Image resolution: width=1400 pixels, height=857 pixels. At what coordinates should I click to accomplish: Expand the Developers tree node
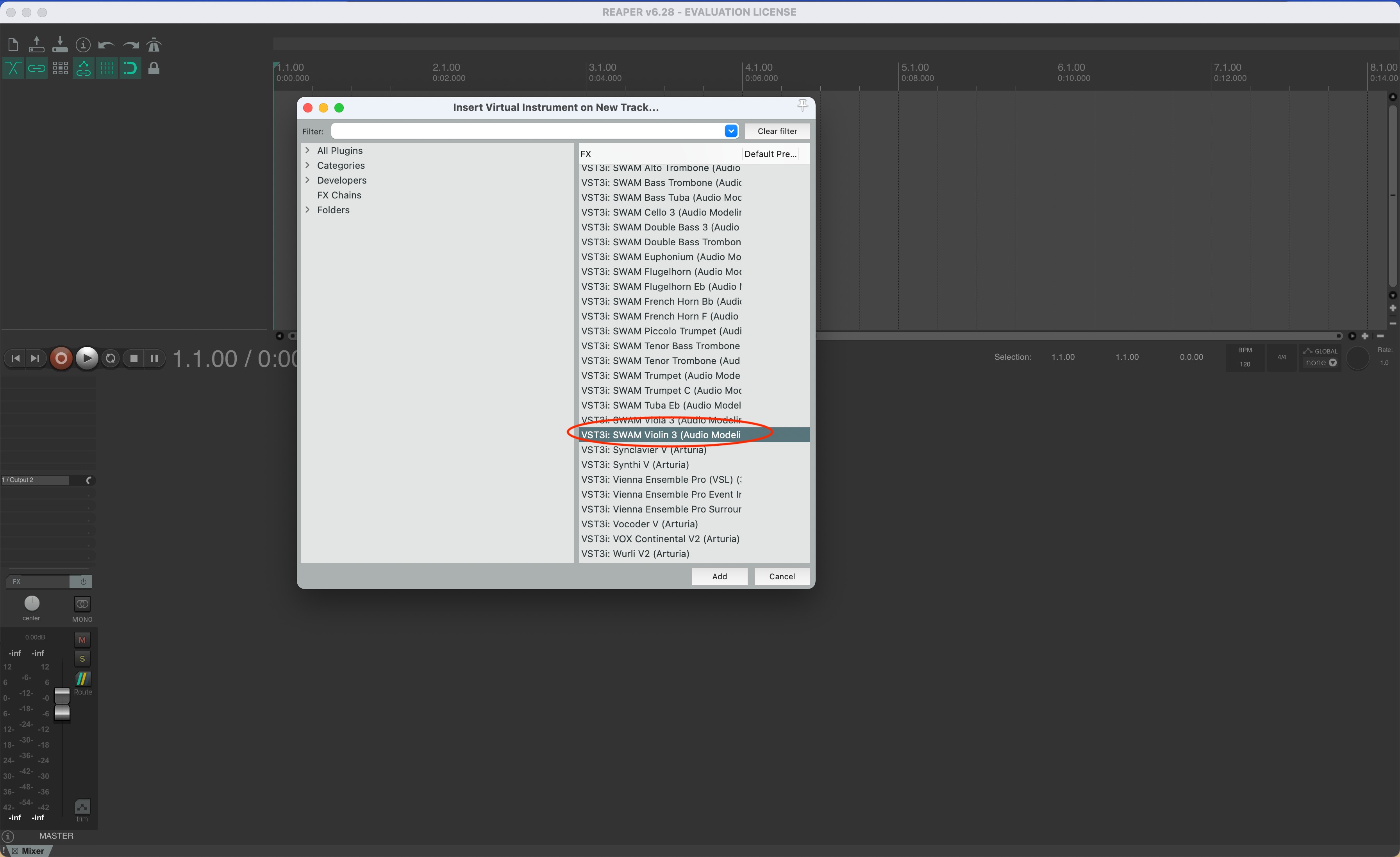tap(308, 180)
